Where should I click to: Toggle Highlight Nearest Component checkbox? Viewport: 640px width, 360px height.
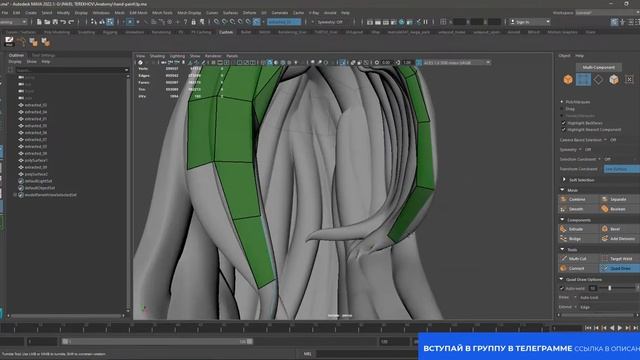click(x=564, y=130)
